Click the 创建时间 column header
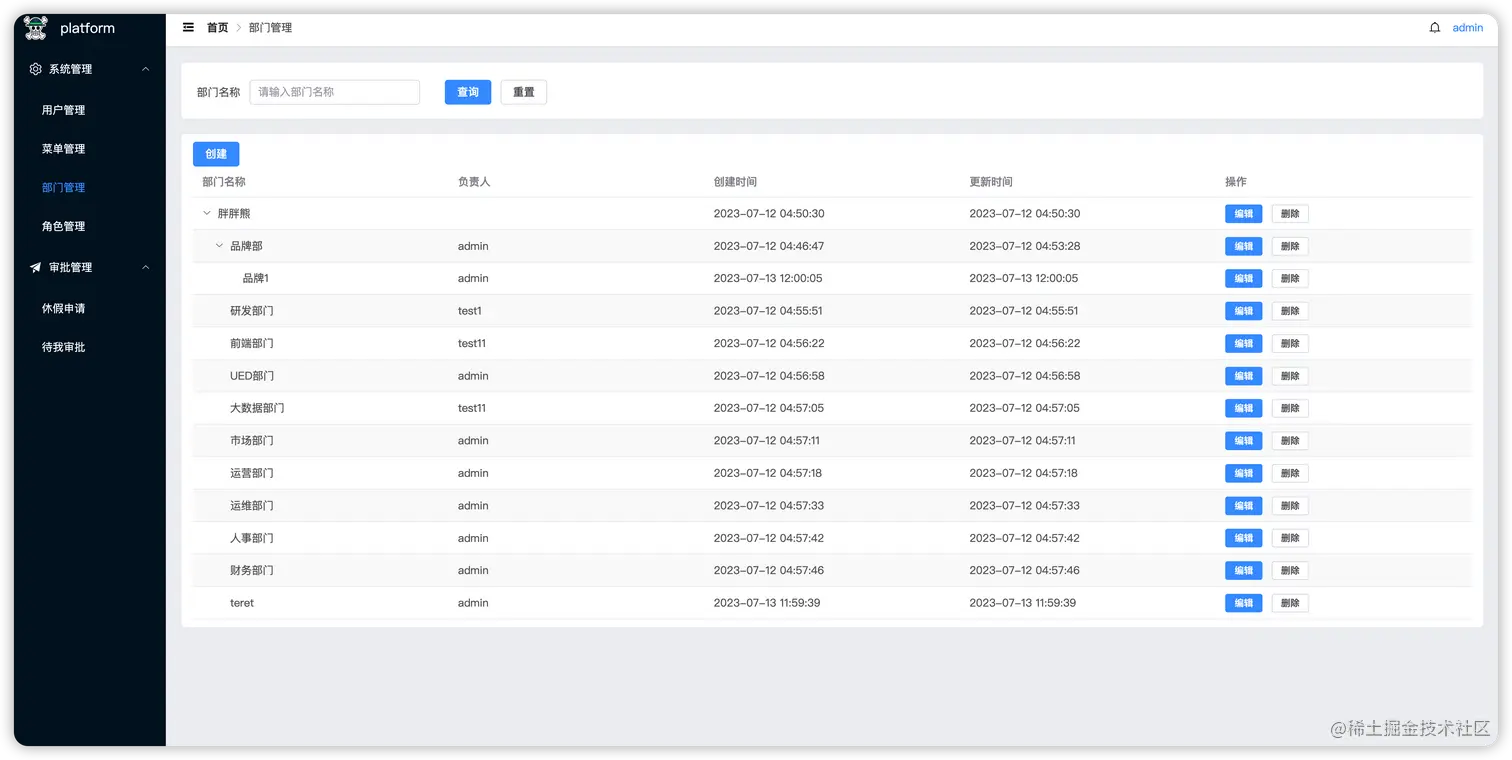This screenshot has height=760, width=1512. 735,182
